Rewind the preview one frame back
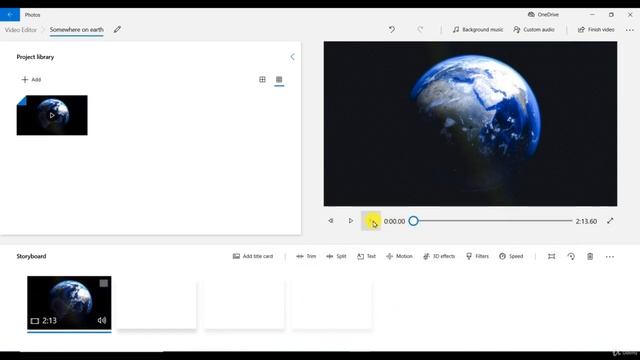Viewport: 640px width, 360px height. [331, 221]
